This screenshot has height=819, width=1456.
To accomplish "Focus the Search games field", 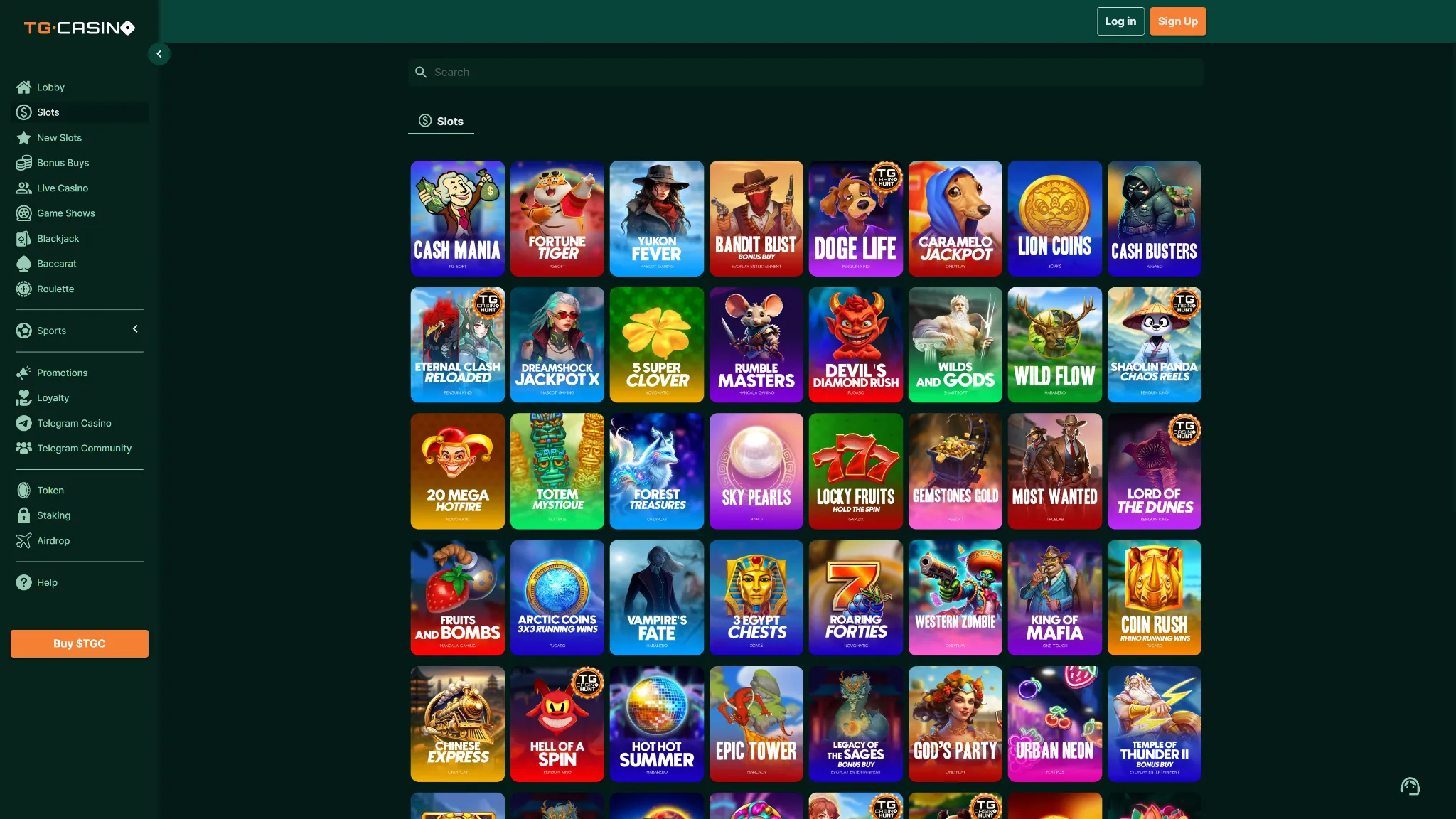I will (x=805, y=73).
